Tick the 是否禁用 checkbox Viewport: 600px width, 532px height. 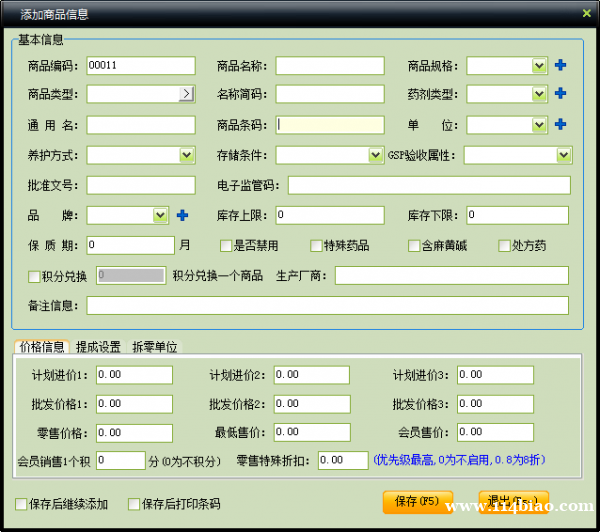[225, 246]
